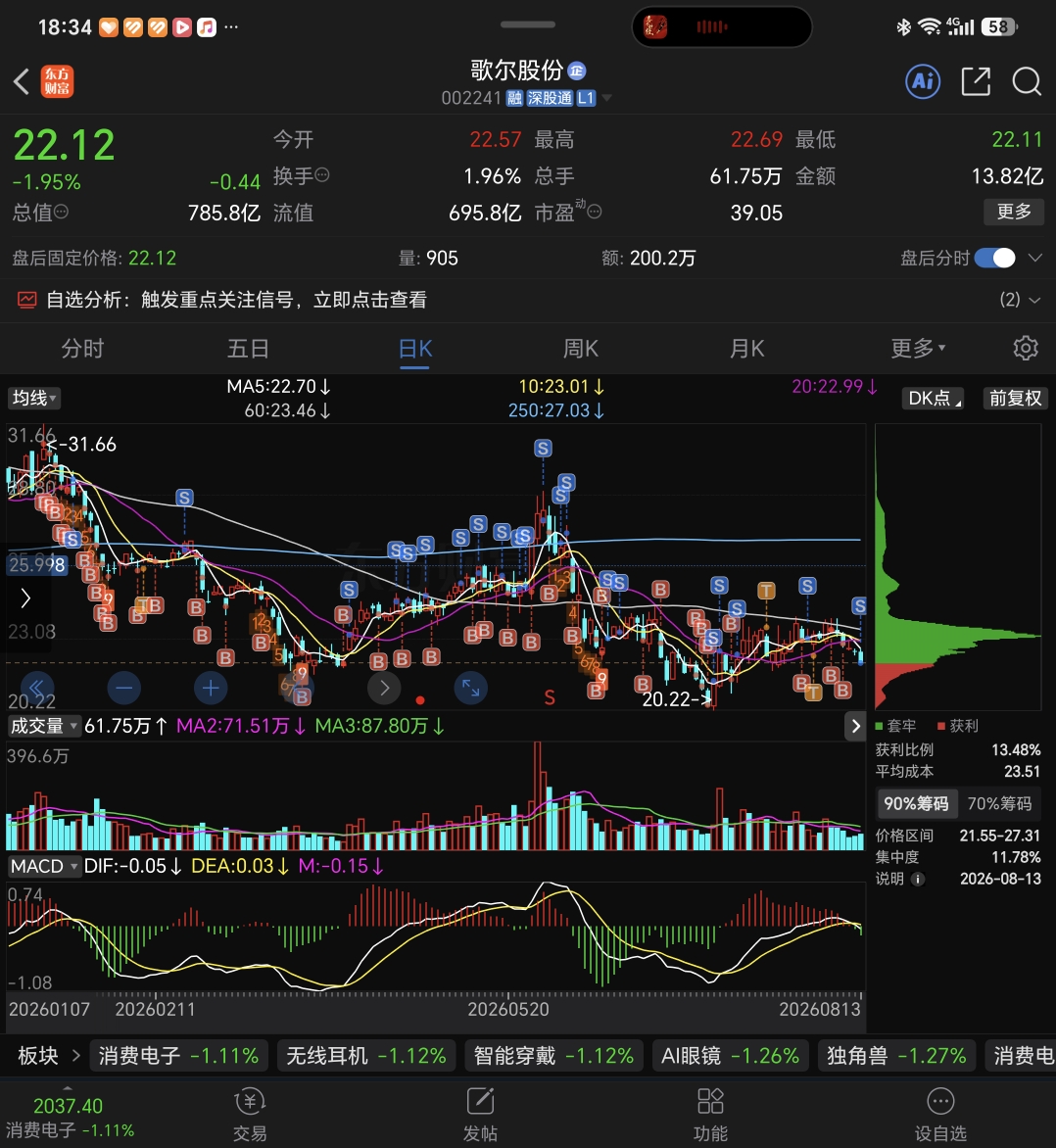Expand the (2) signals chevron
Viewport: 1056px width, 1148px height.
[1034, 300]
